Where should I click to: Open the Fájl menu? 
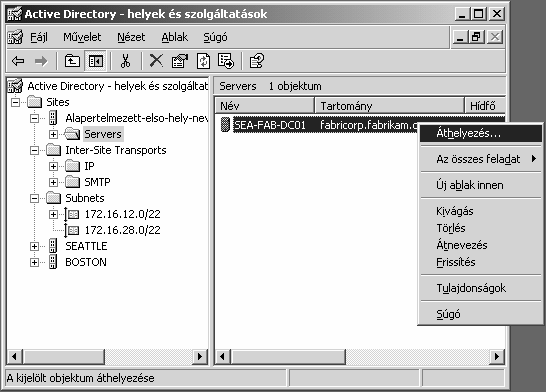39,37
